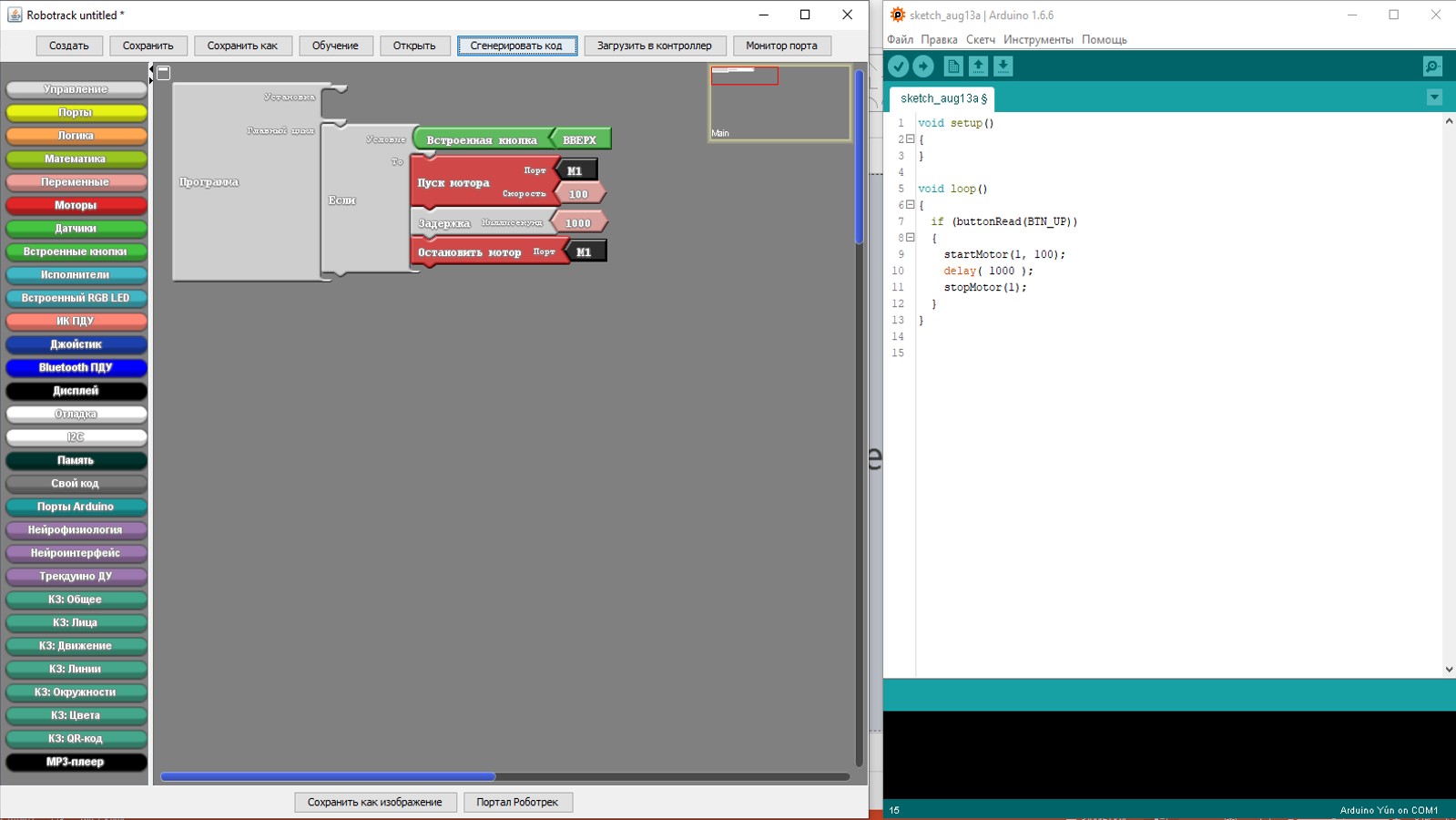Click M1 port on Остановить мотор block
The width and height of the screenshot is (1456, 820).
point(585,252)
